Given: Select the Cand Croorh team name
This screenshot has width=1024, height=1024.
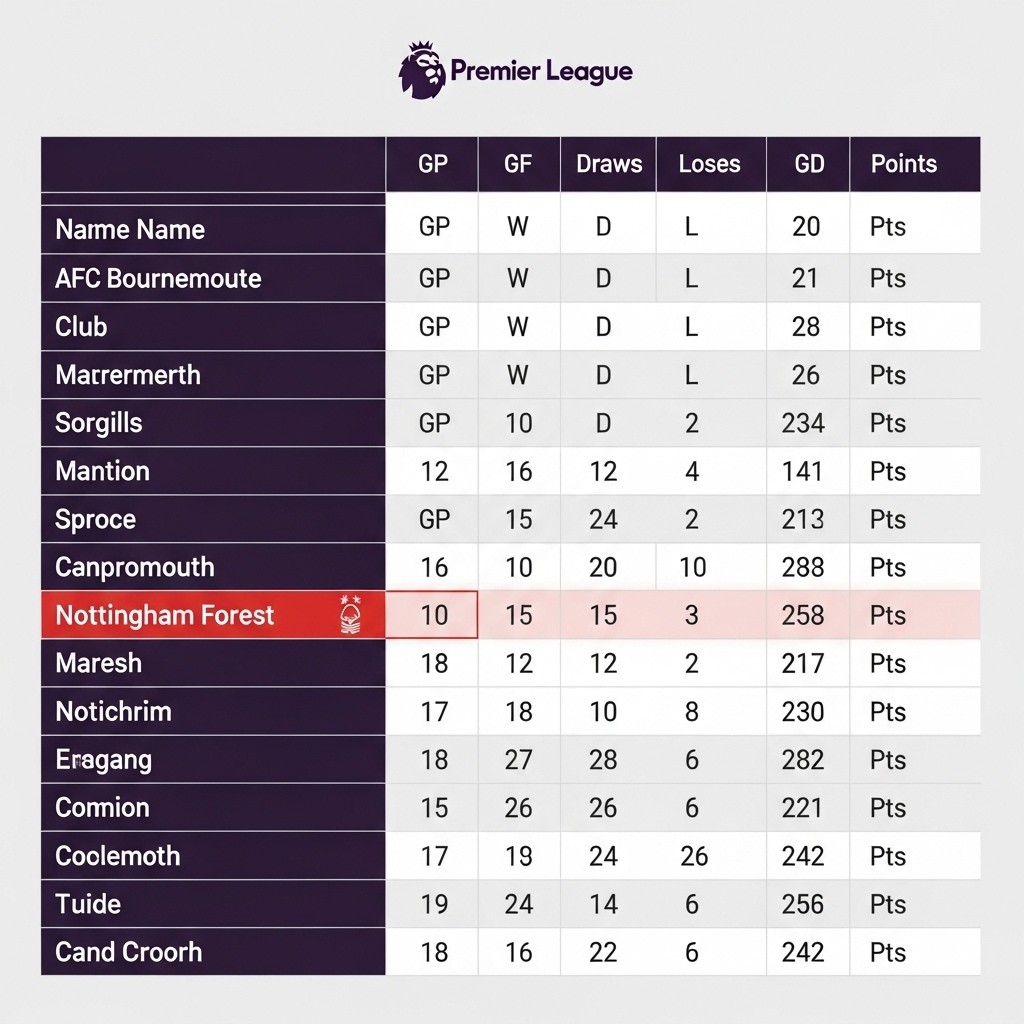Looking at the screenshot, I should pyautogui.click(x=128, y=952).
